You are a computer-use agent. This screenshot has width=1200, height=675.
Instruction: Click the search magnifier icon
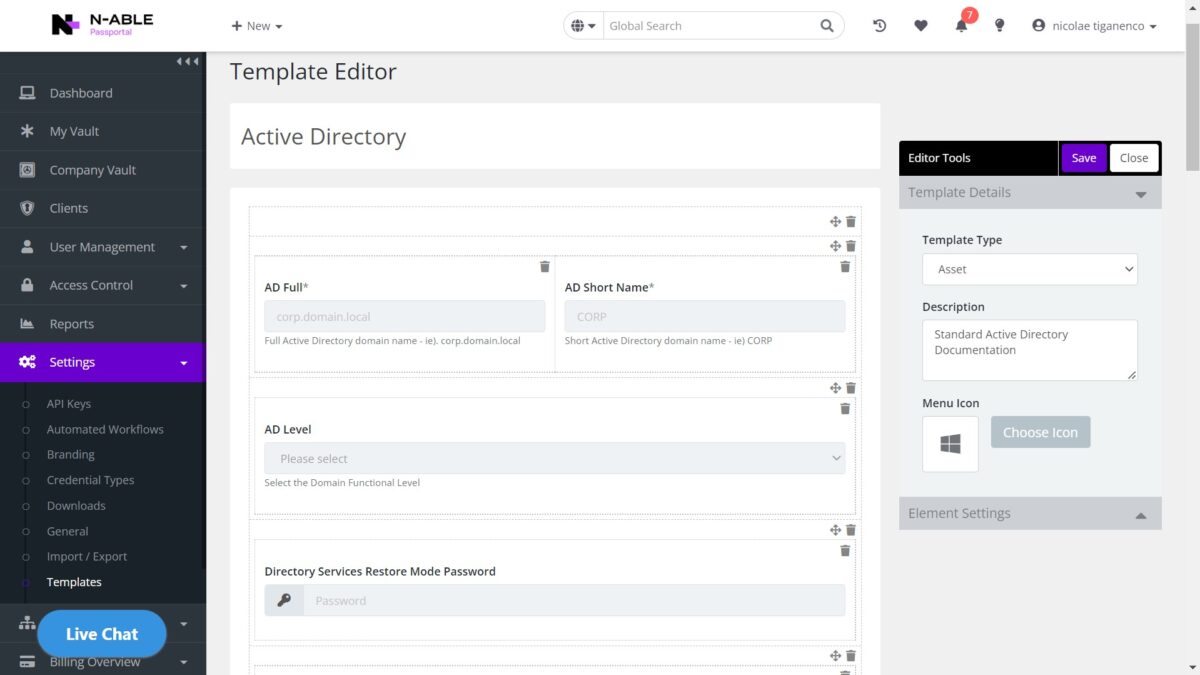click(827, 26)
